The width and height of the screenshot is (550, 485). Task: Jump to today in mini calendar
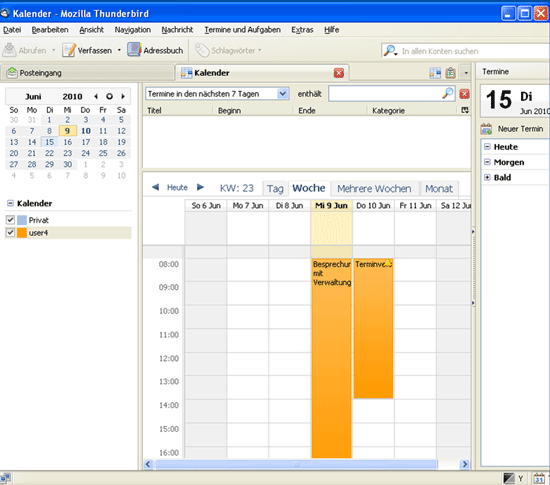pyautogui.click(x=109, y=96)
